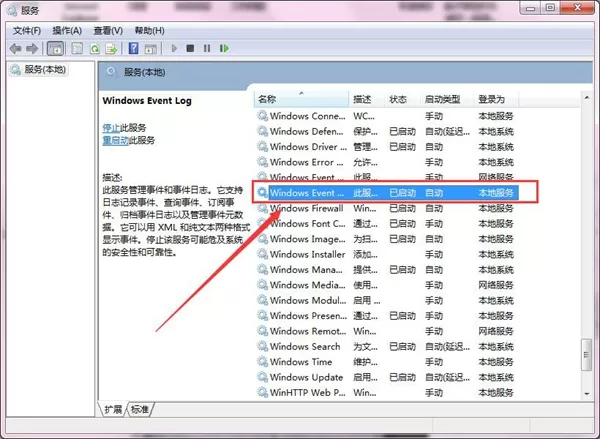Select the WinHTTP Web P... service row
600x439 pixels.
[386, 392]
